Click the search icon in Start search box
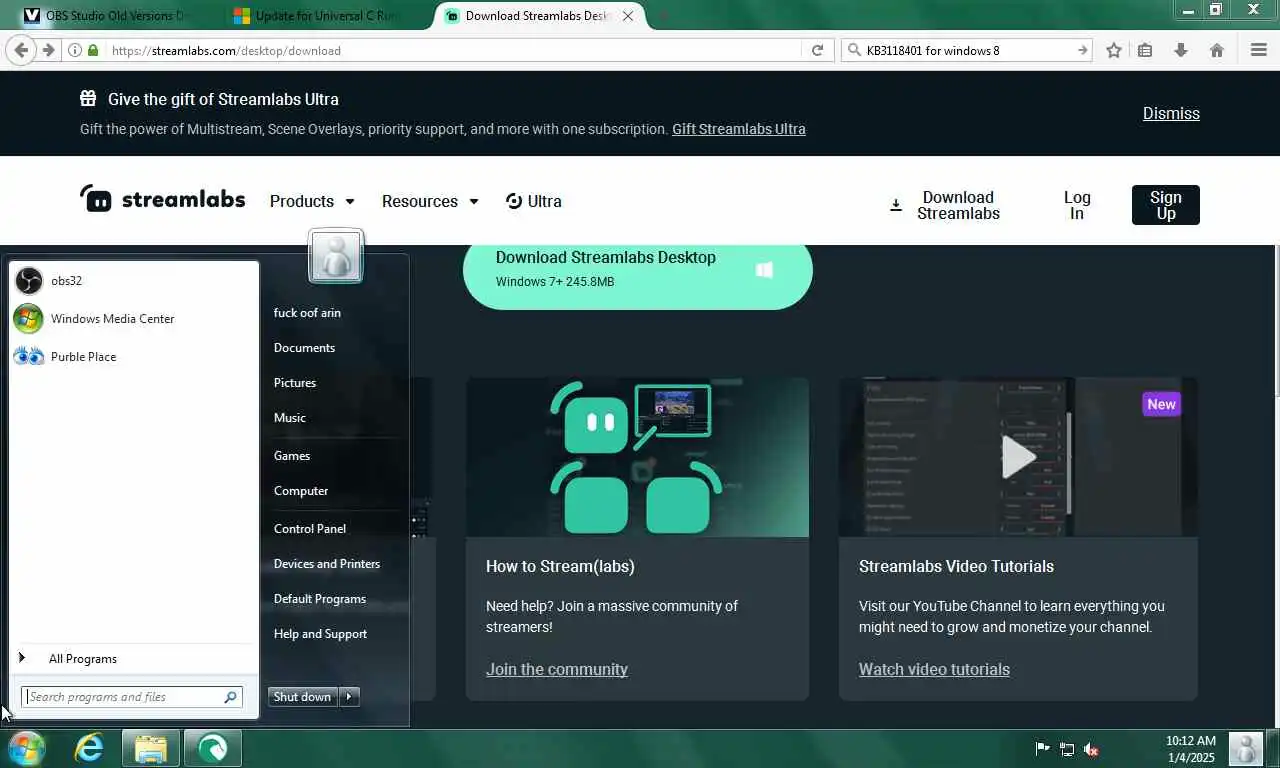1280x768 pixels. (230, 697)
